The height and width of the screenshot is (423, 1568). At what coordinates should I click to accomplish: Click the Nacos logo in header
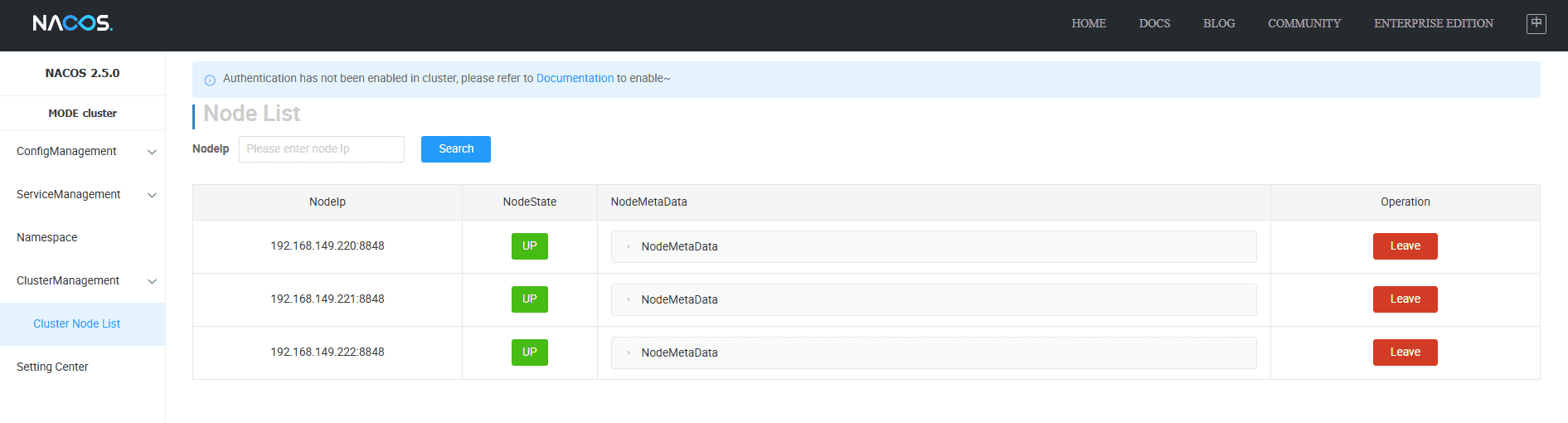pyautogui.click(x=72, y=23)
